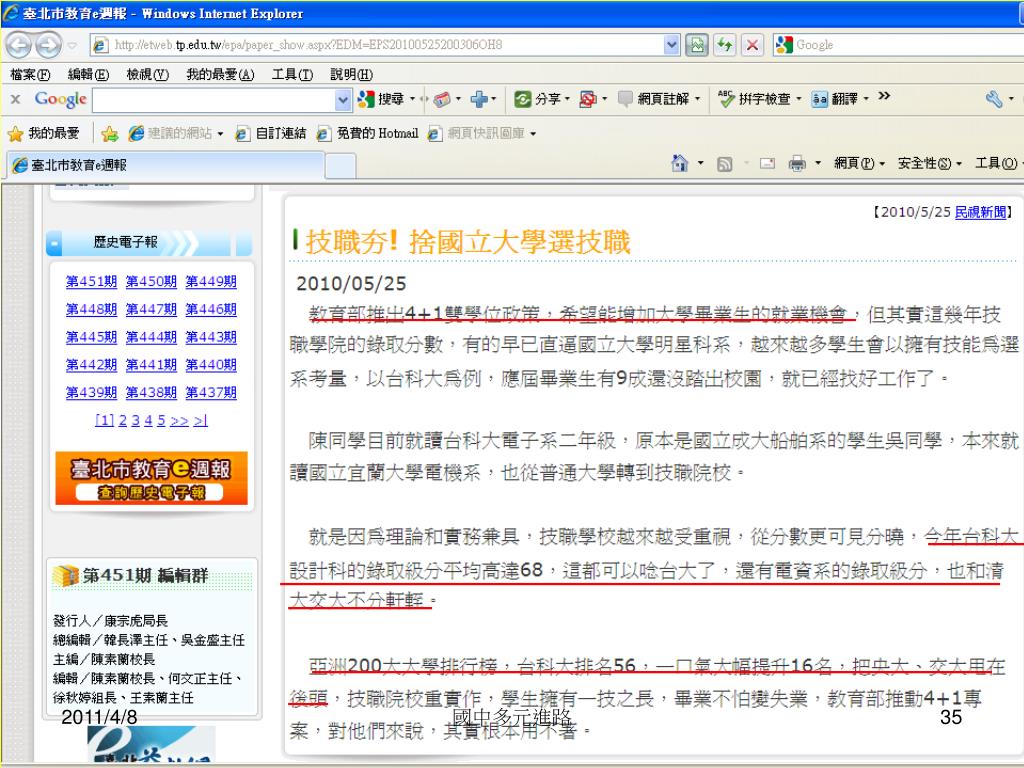Viewport: 1024px width, 768px height.
Task: Click the 我的最愛 favorites star button
Action: tap(43, 133)
